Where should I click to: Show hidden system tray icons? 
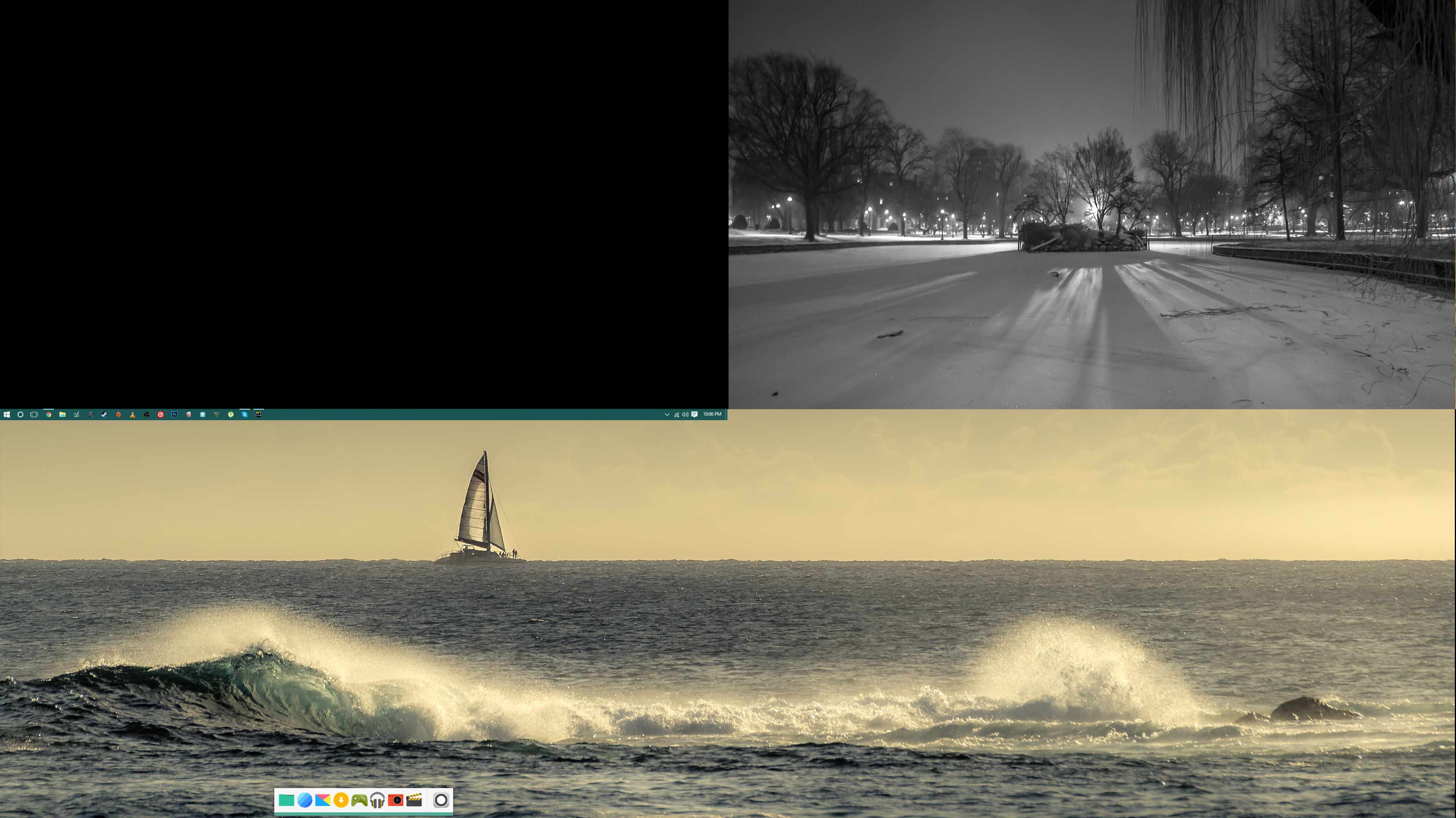(667, 414)
